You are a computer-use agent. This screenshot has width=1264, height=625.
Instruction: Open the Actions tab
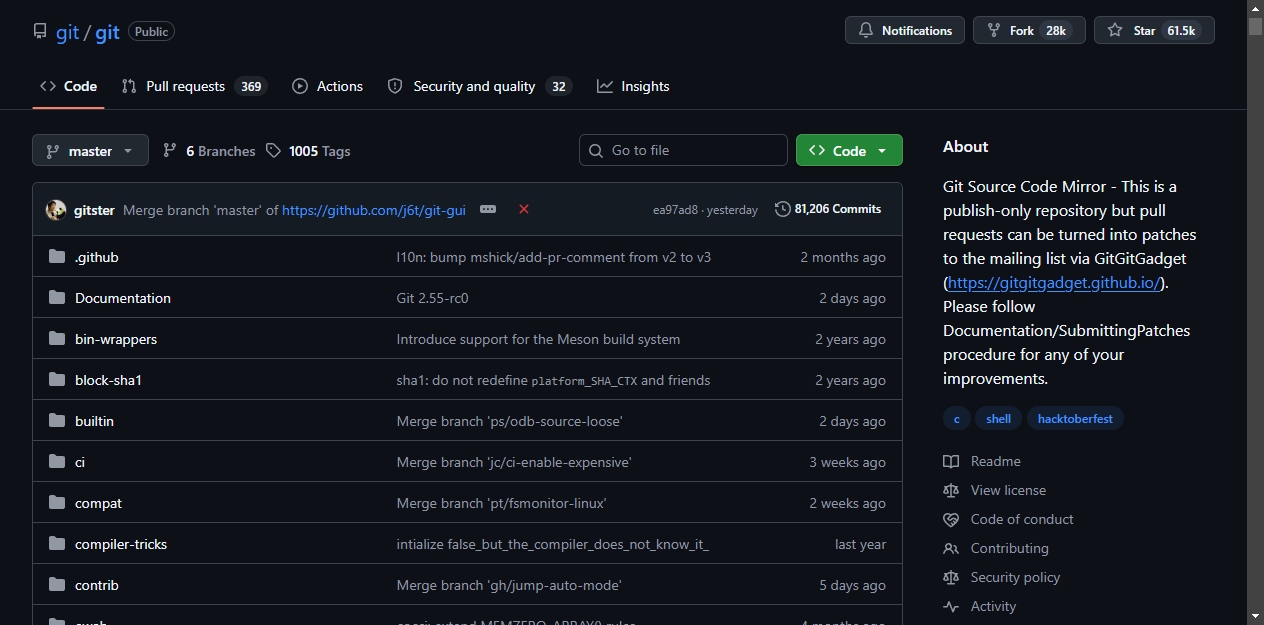pos(327,86)
